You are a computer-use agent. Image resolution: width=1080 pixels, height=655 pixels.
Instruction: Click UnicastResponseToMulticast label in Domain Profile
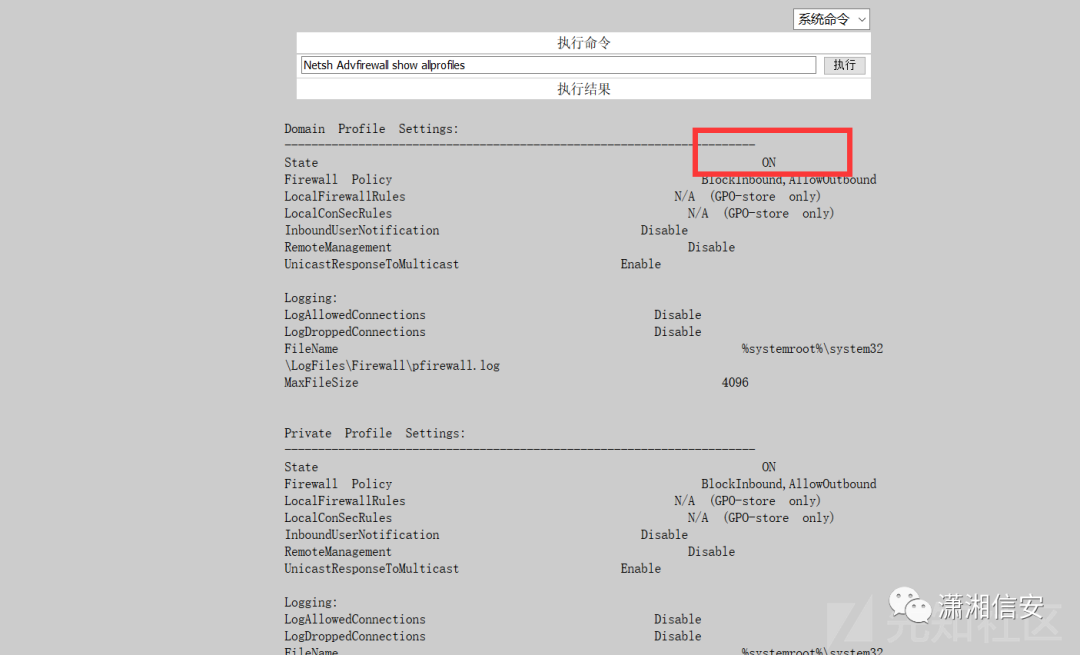tap(371, 264)
